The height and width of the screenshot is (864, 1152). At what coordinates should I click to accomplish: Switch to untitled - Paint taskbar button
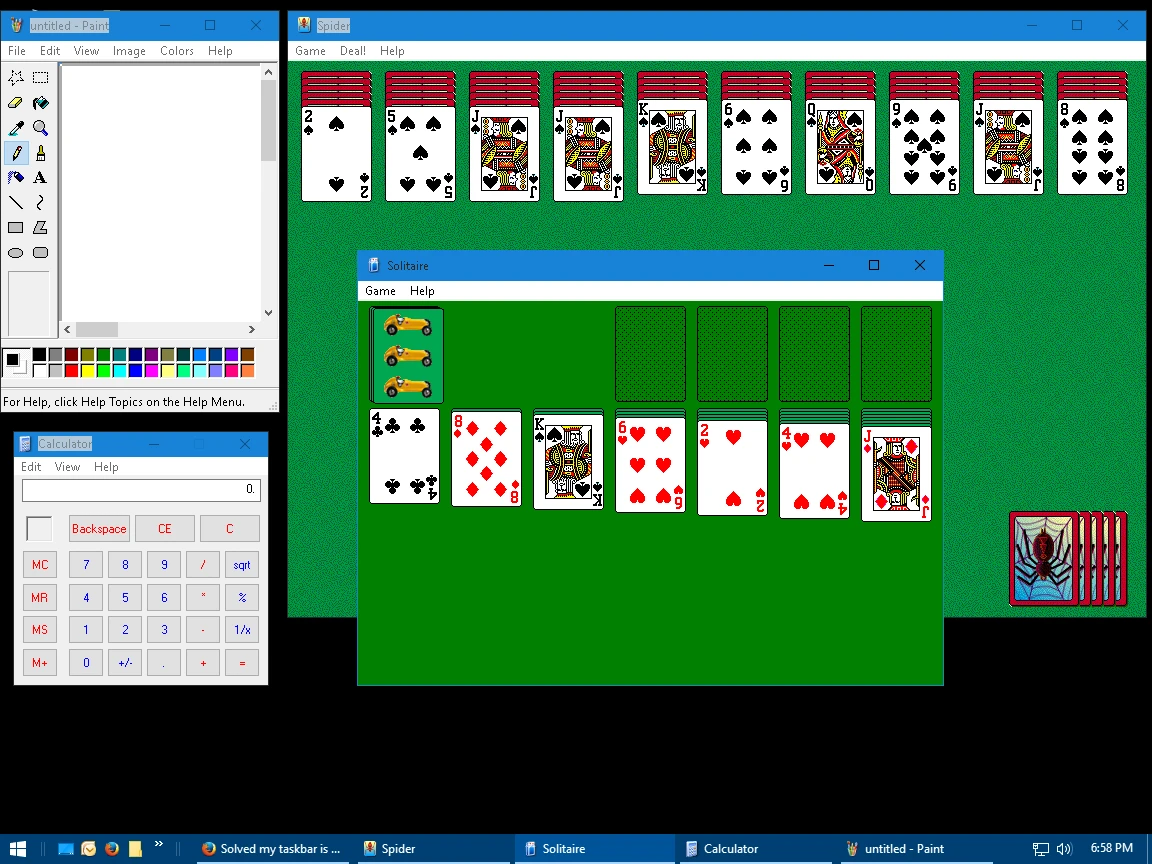916,849
